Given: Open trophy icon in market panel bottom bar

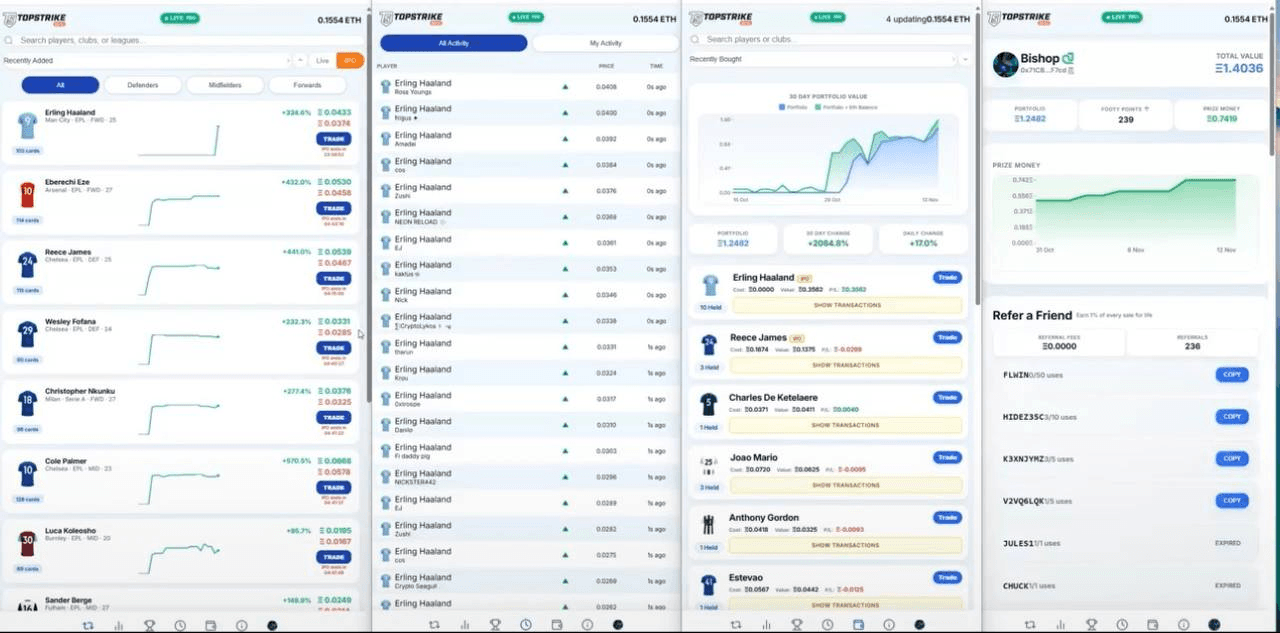Looking at the screenshot, I should (x=149, y=625).
